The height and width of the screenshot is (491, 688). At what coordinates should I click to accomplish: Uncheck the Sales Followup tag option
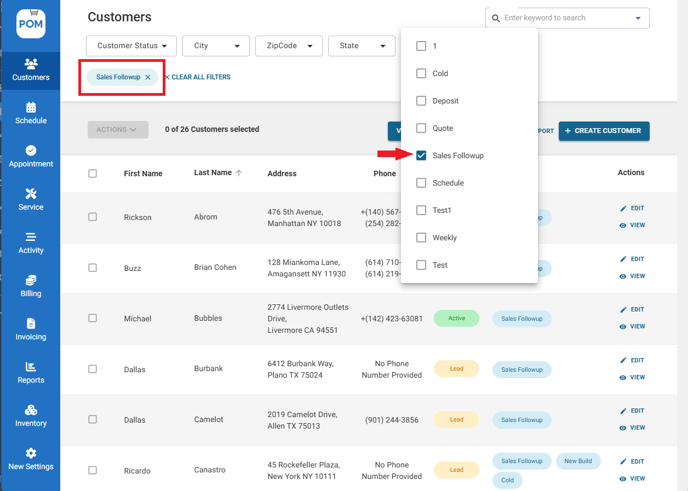[x=421, y=156]
